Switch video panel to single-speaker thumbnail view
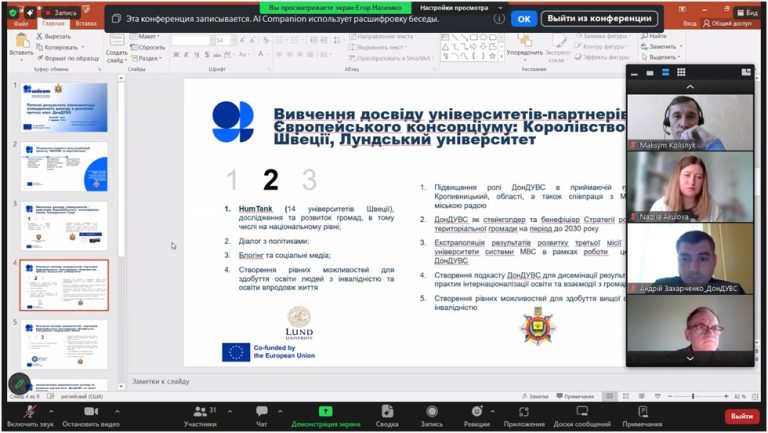Image resolution: width=768 pixels, height=433 pixels. [649, 72]
